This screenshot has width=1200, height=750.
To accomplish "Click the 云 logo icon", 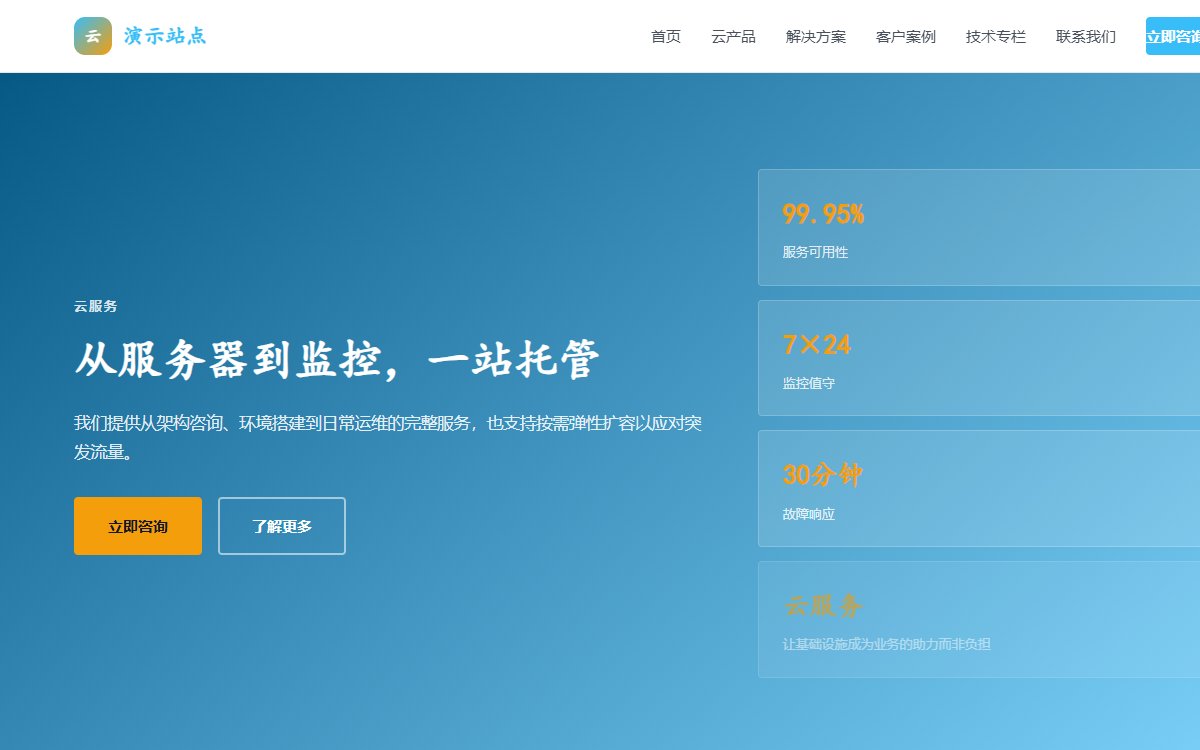I will (x=93, y=36).
